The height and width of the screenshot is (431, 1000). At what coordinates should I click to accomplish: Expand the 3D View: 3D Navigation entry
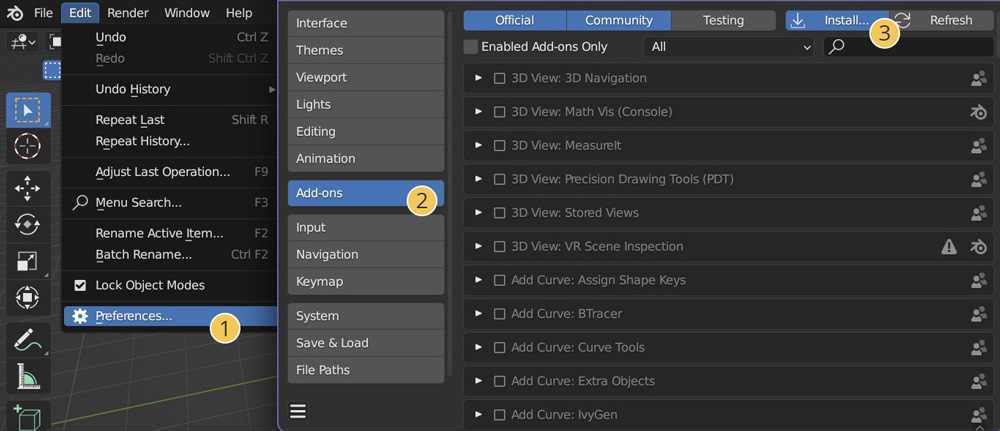click(479, 78)
